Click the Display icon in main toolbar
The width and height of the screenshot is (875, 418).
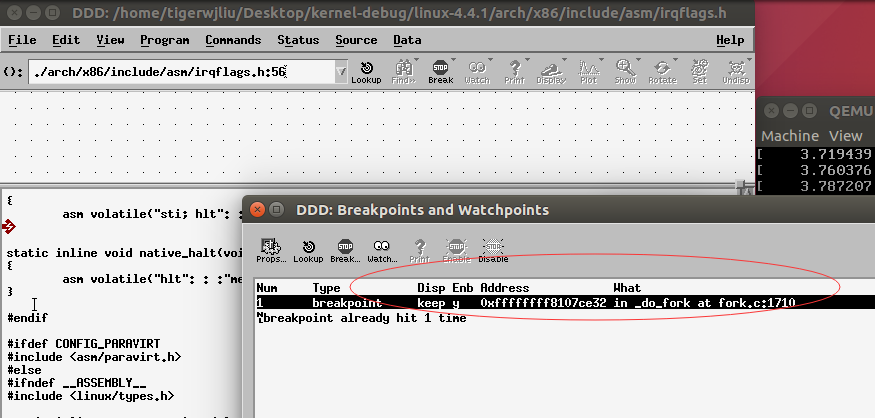pyautogui.click(x=551, y=72)
